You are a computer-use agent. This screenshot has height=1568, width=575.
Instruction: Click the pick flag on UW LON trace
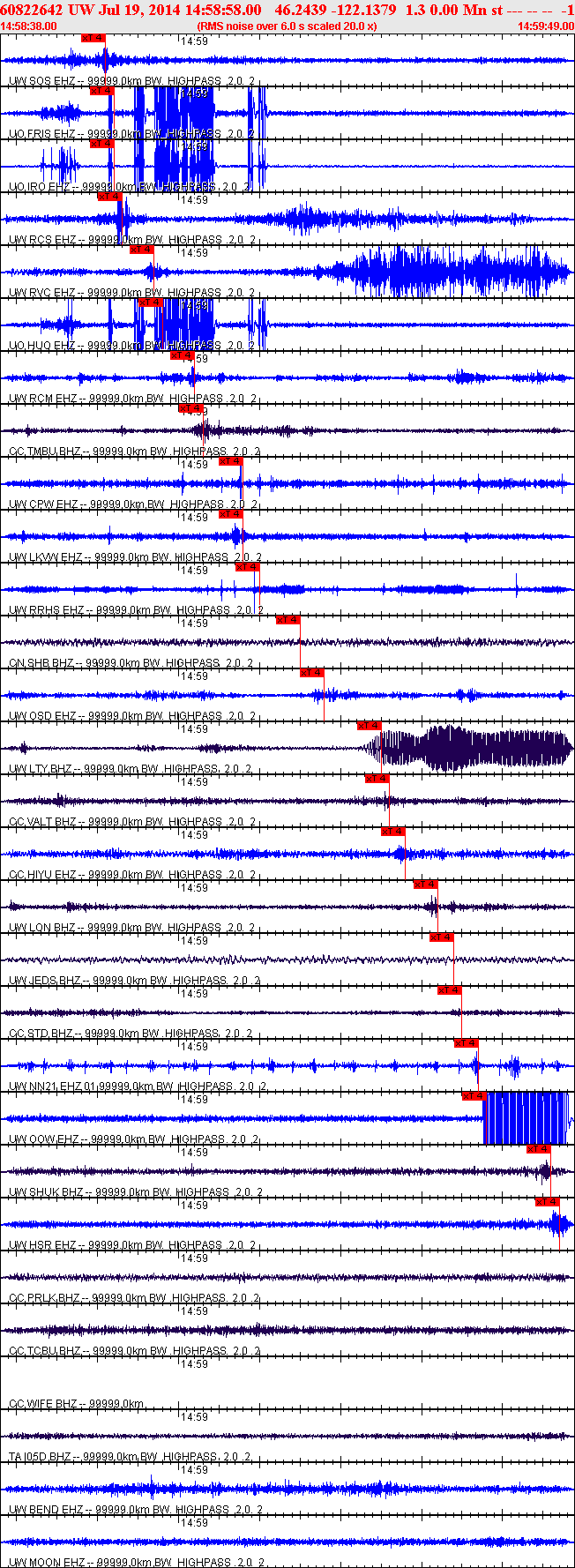(426, 885)
